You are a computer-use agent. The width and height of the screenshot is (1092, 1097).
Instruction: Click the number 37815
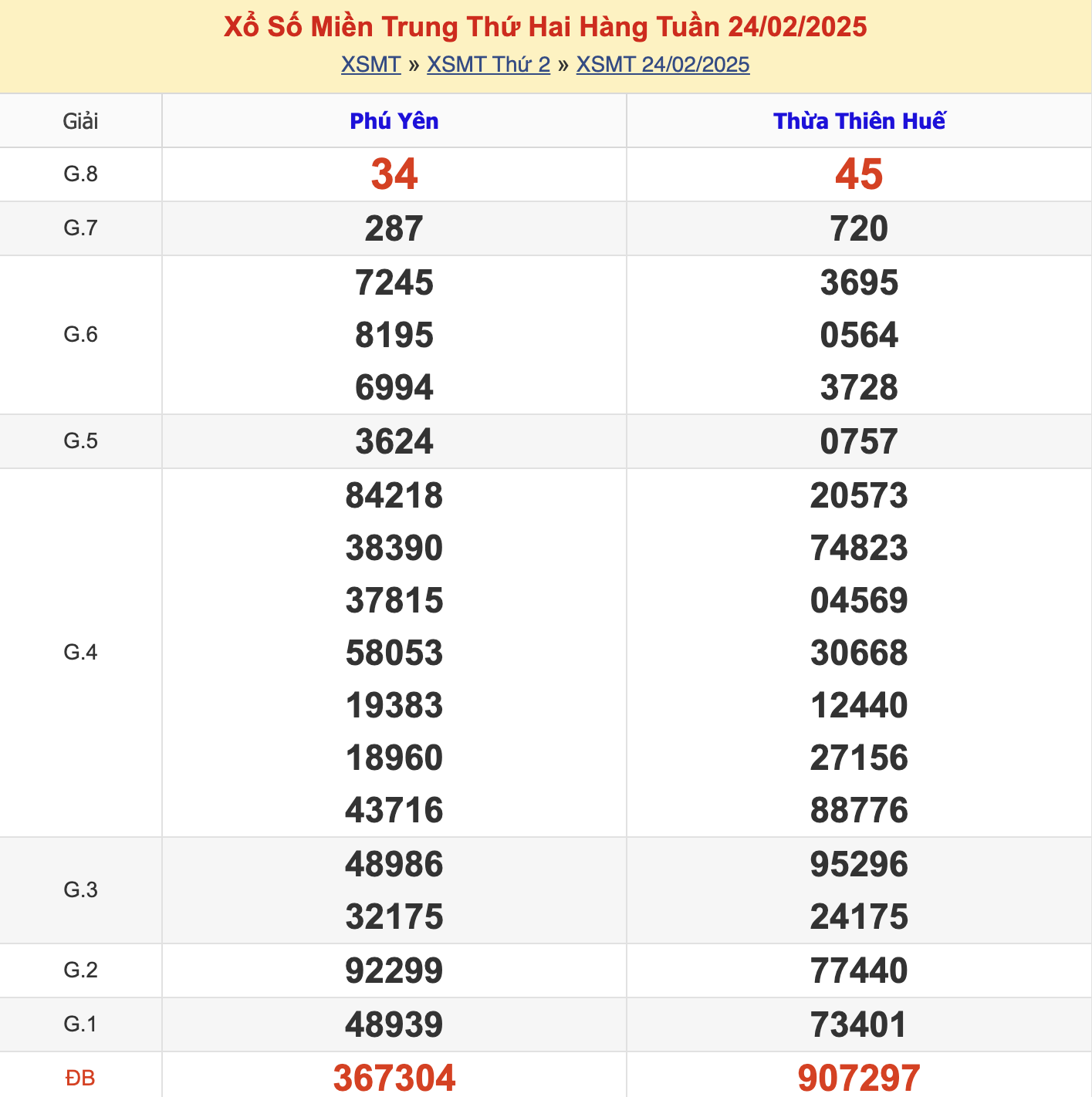click(x=394, y=600)
